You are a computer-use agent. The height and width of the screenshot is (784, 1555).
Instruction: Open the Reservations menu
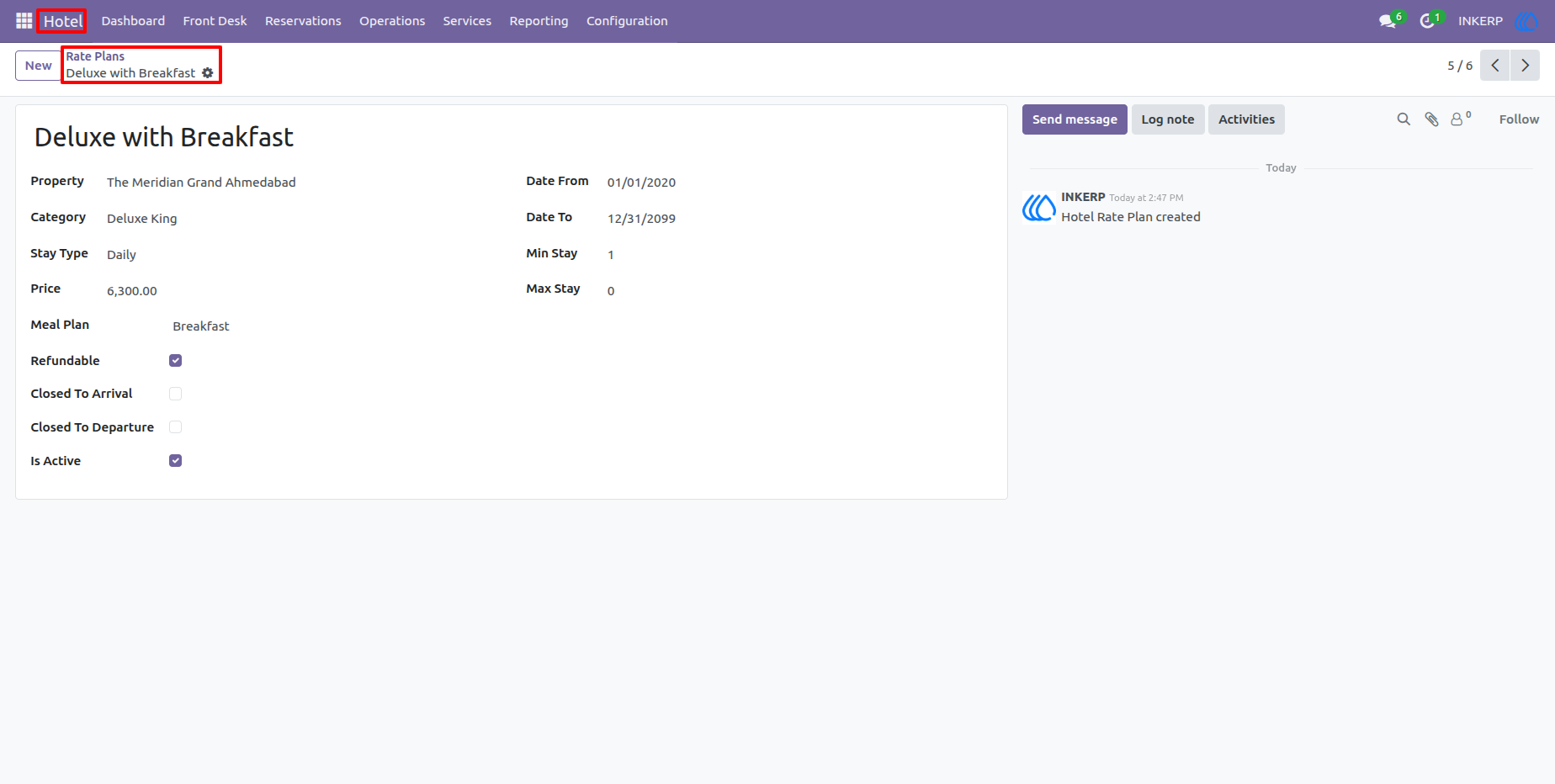click(x=303, y=21)
